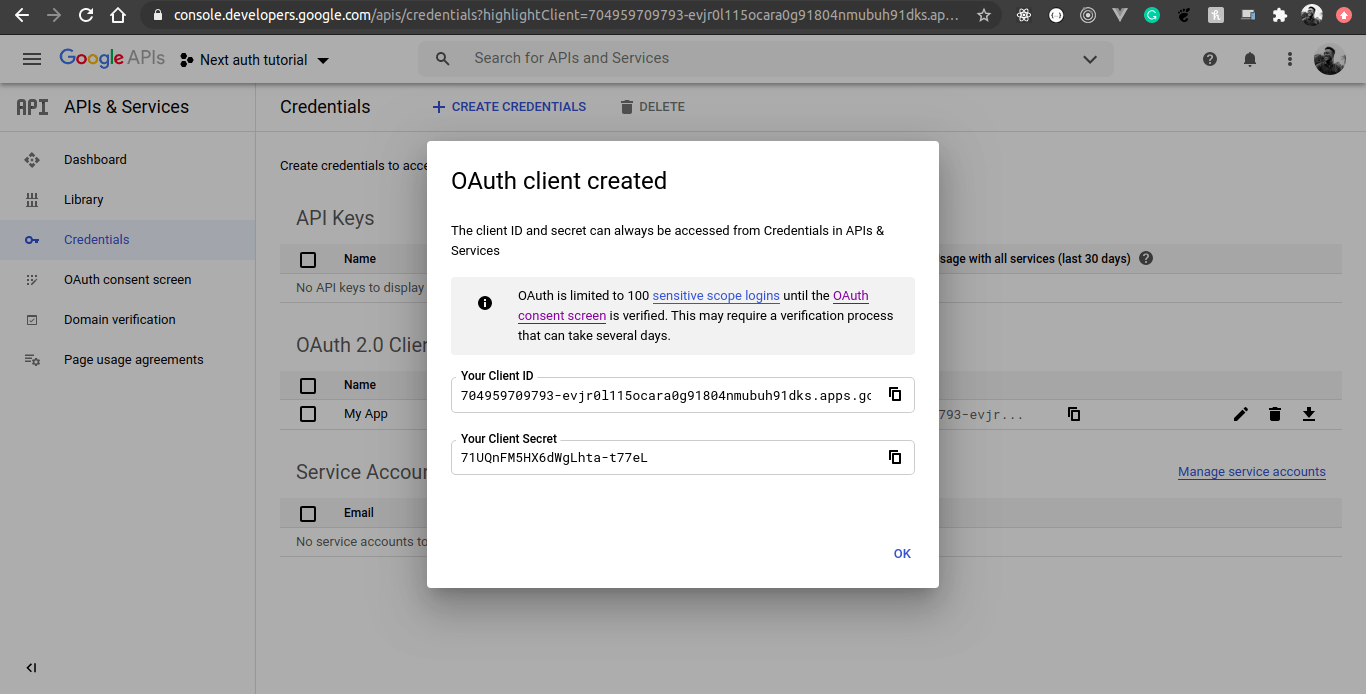Check the My App row checkbox

(x=307, y=413)
